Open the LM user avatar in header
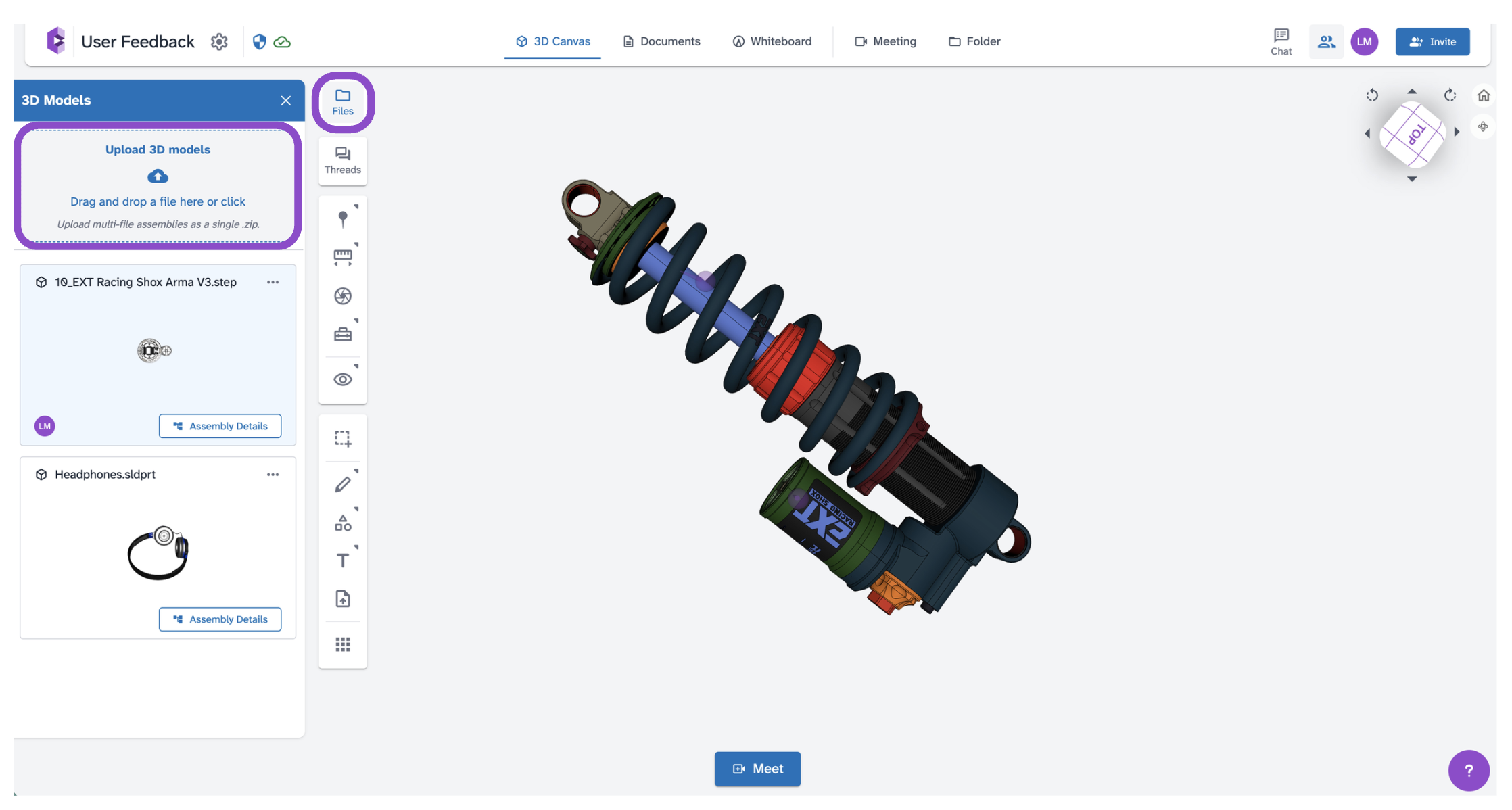 click(x=1365, y=42)
